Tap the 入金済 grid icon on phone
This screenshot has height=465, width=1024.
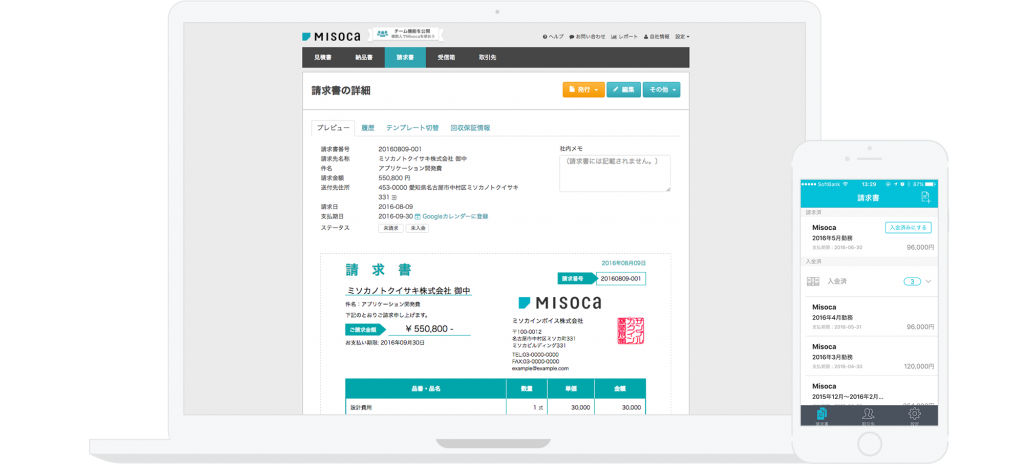[813, 281]
